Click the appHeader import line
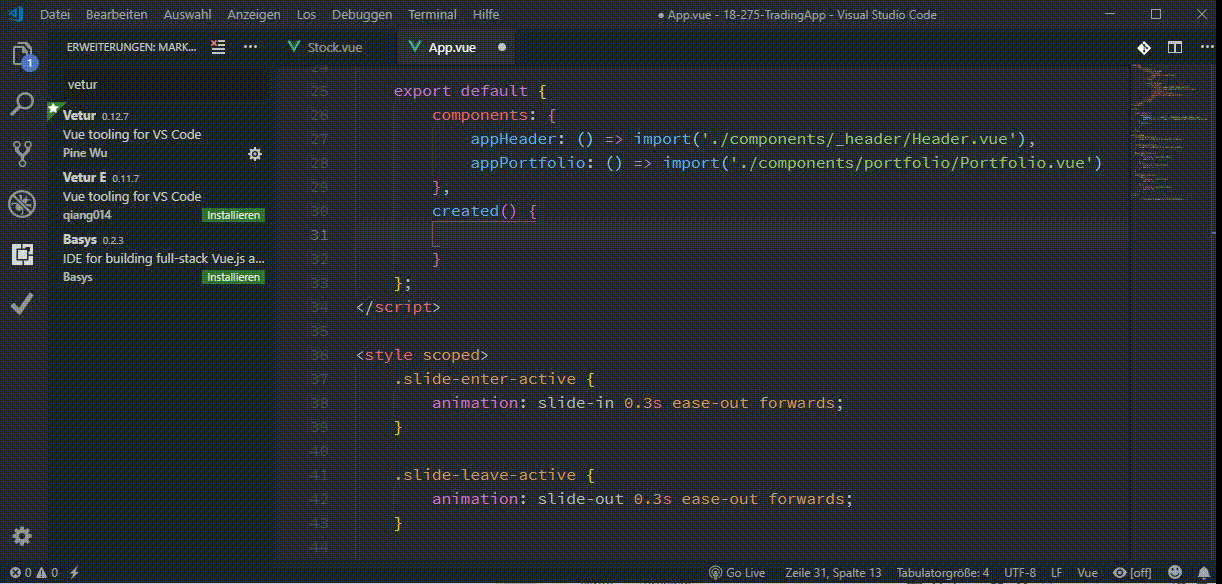 pos(753,139)
